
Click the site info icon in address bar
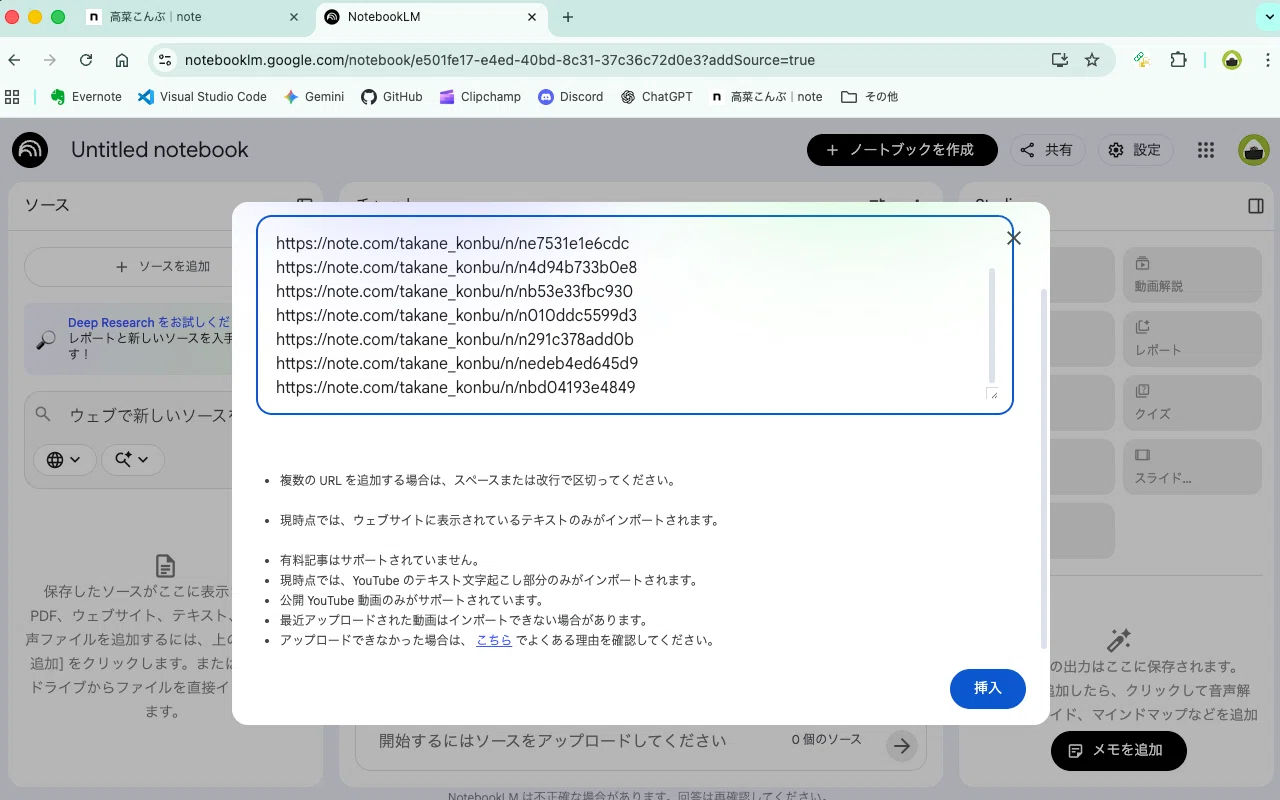click(x=166, y=60)
